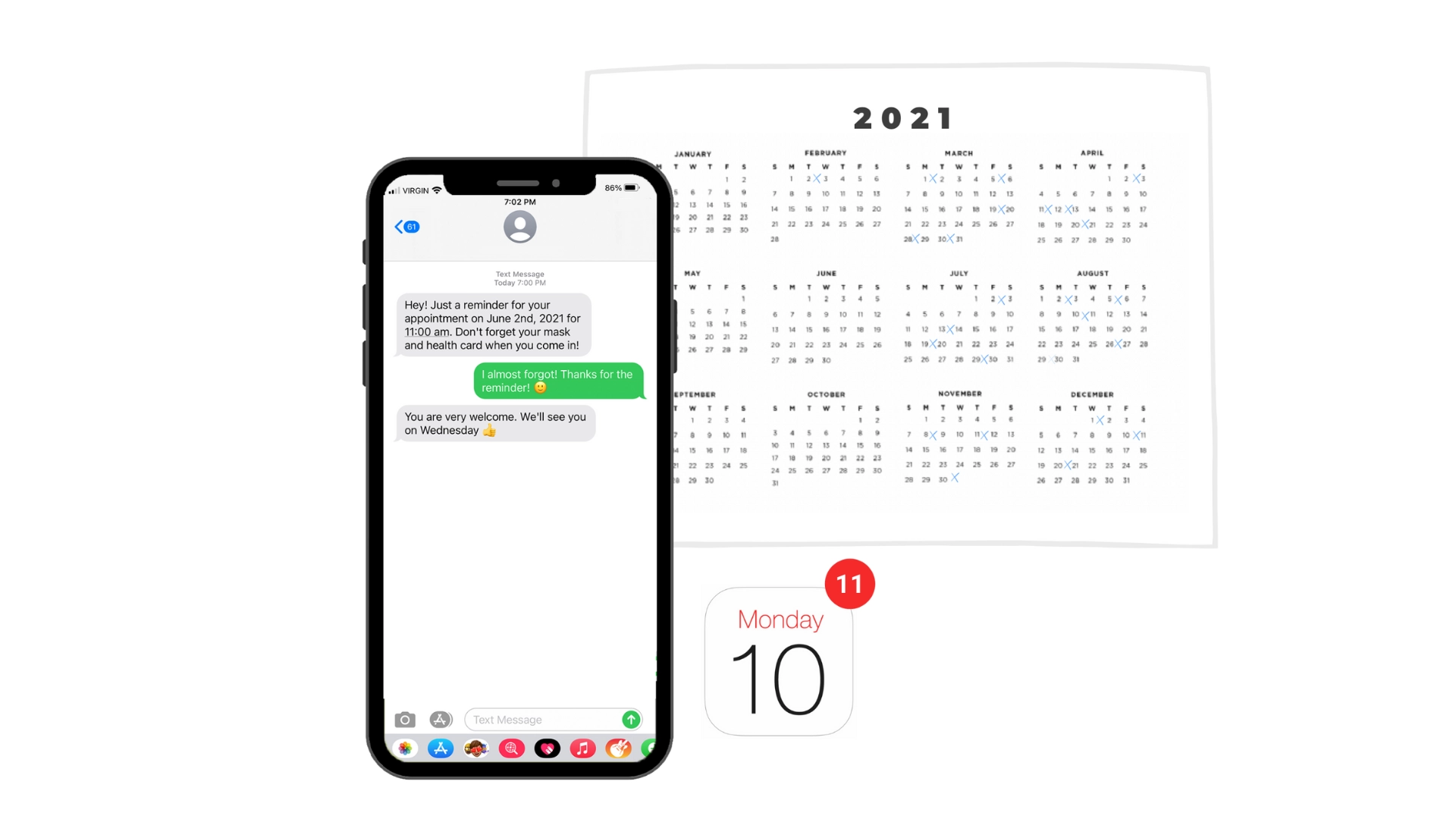The height and width of the screenshot is (819, 1456).
Task: Tap the contact profile avatar
Action: click(518, 226)
